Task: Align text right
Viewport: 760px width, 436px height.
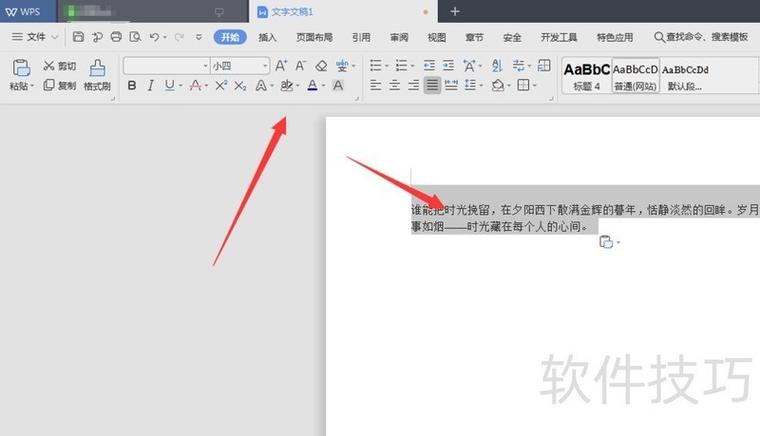Action: 413,86
